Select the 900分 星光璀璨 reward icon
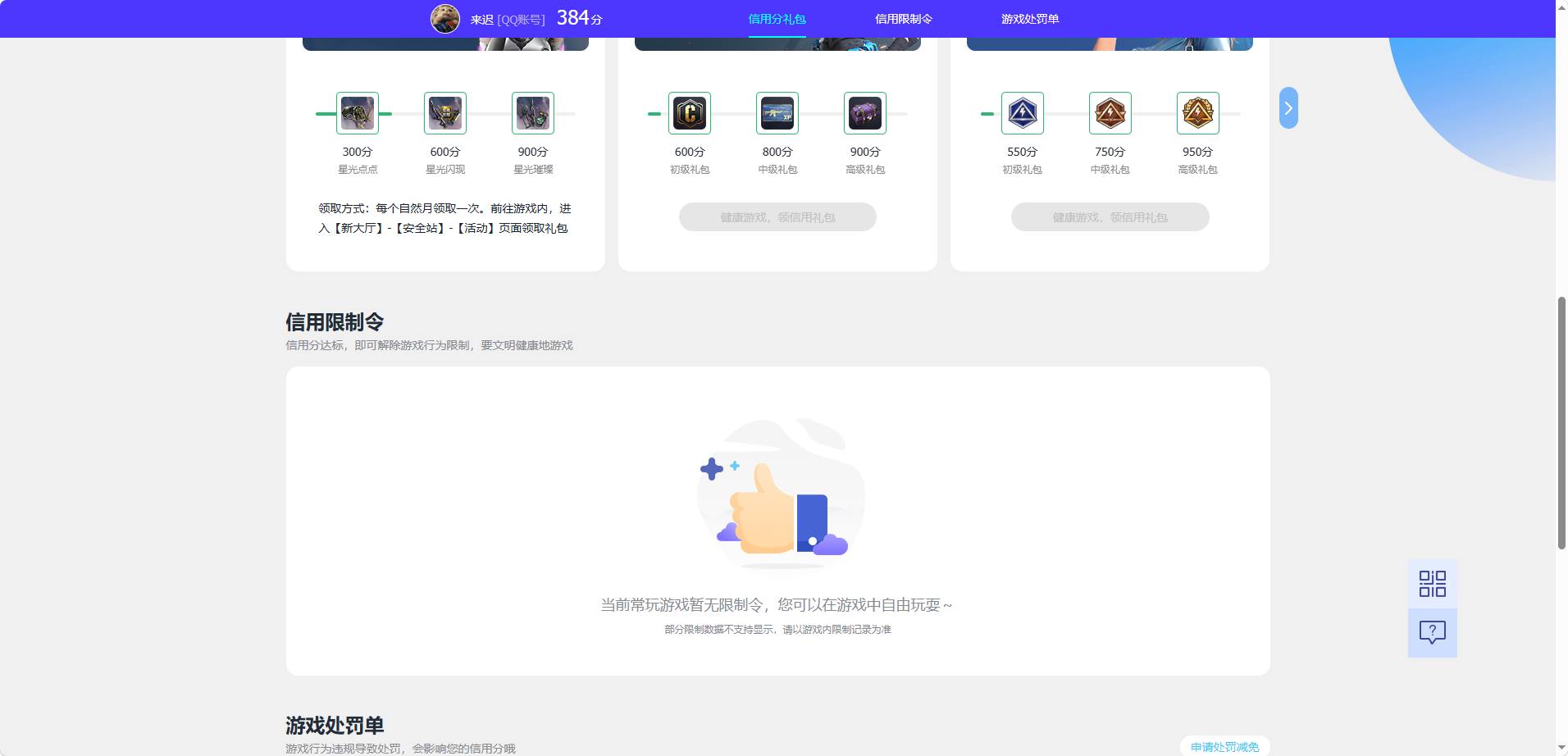 tap(533, 113)
